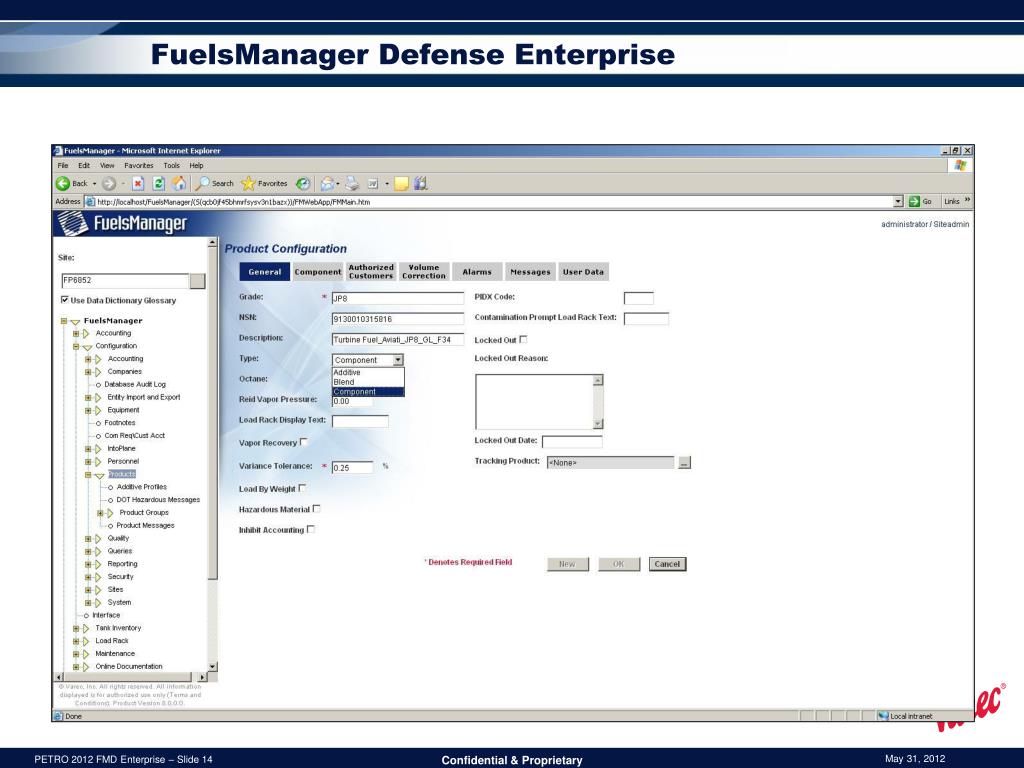This screenshot has width=1024, height=768.
Task: Click the yellow Discuss note icon
Action: tap(401, 184)
